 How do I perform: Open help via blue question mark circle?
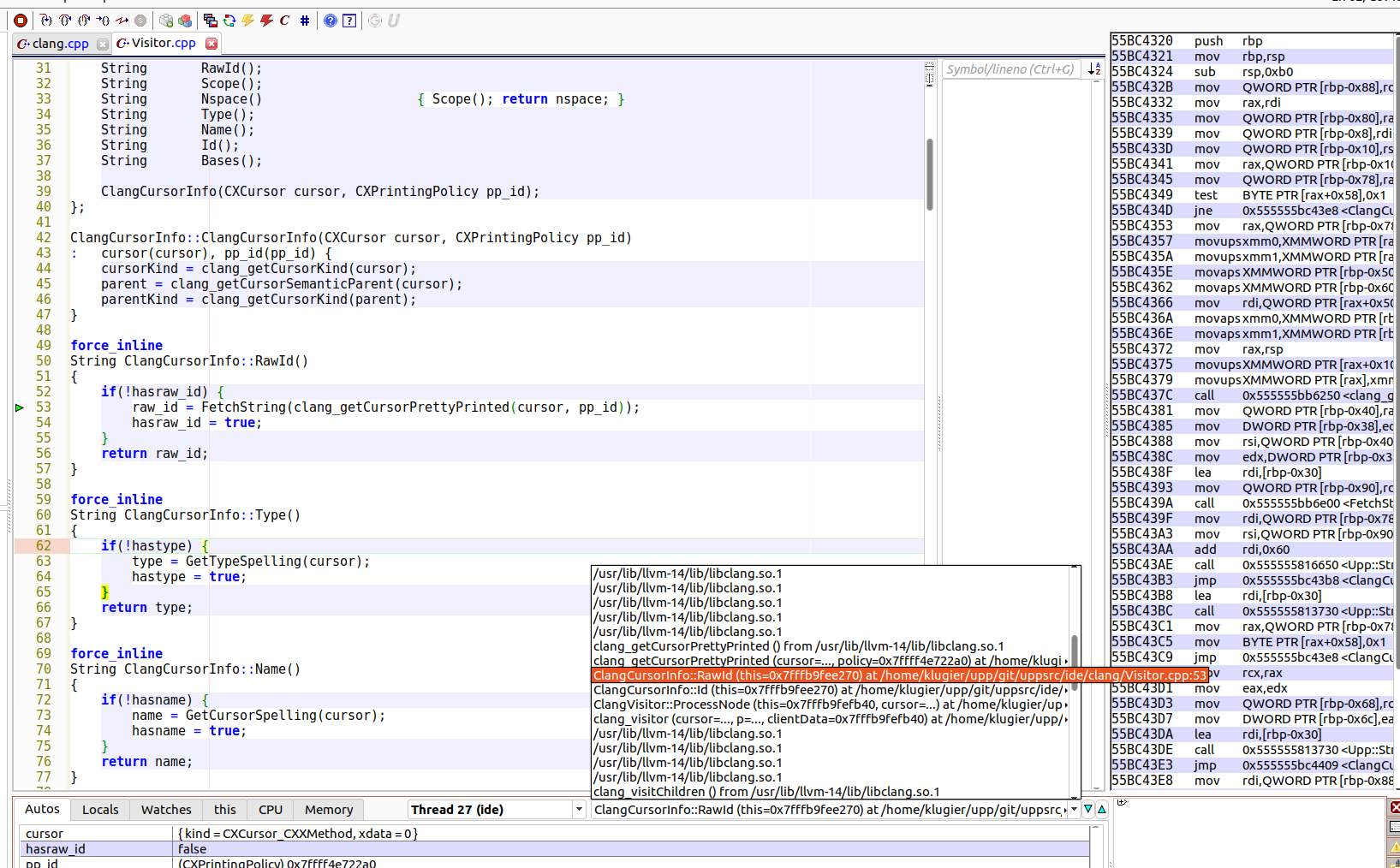tap(331, 21)
